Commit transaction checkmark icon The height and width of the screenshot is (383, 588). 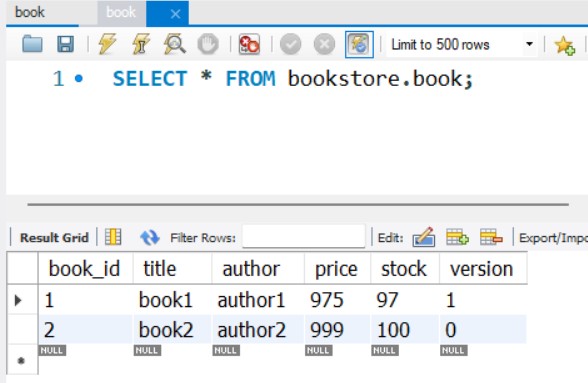pos(291,44)
